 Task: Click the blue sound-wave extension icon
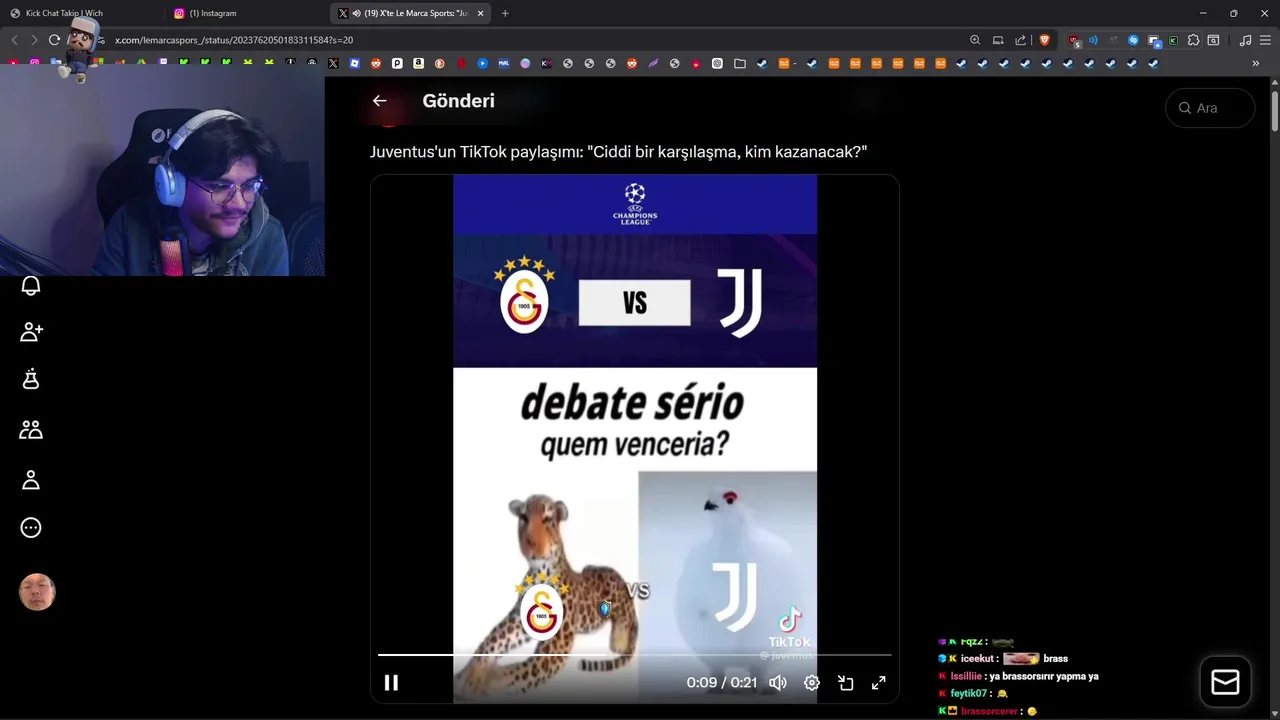point(1093,40)
